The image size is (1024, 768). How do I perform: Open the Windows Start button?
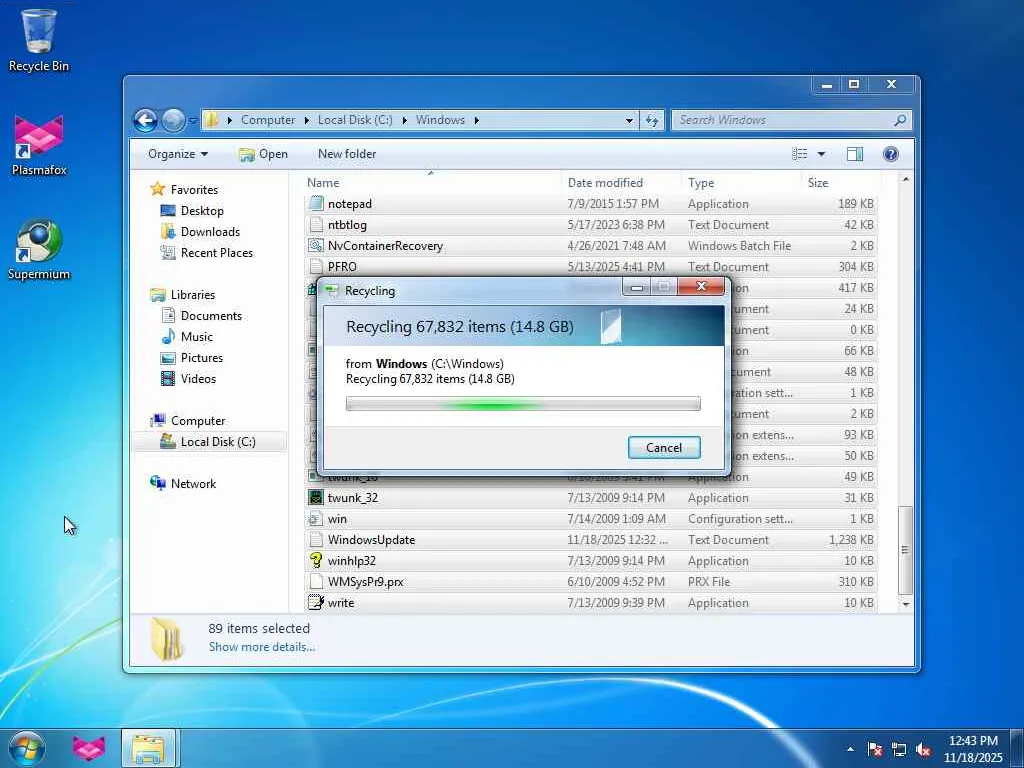coord(27,748)
